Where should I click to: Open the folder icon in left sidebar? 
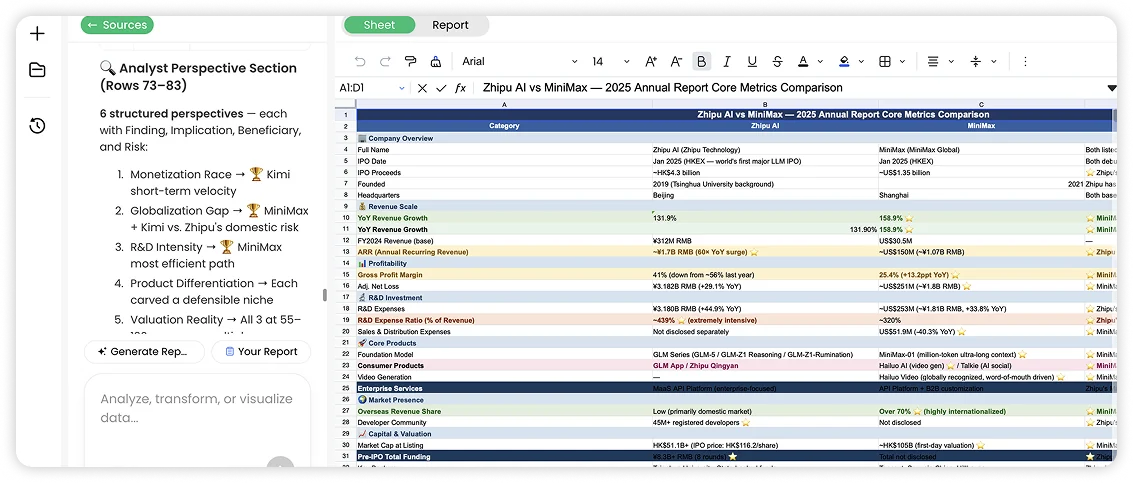point(37,70)
